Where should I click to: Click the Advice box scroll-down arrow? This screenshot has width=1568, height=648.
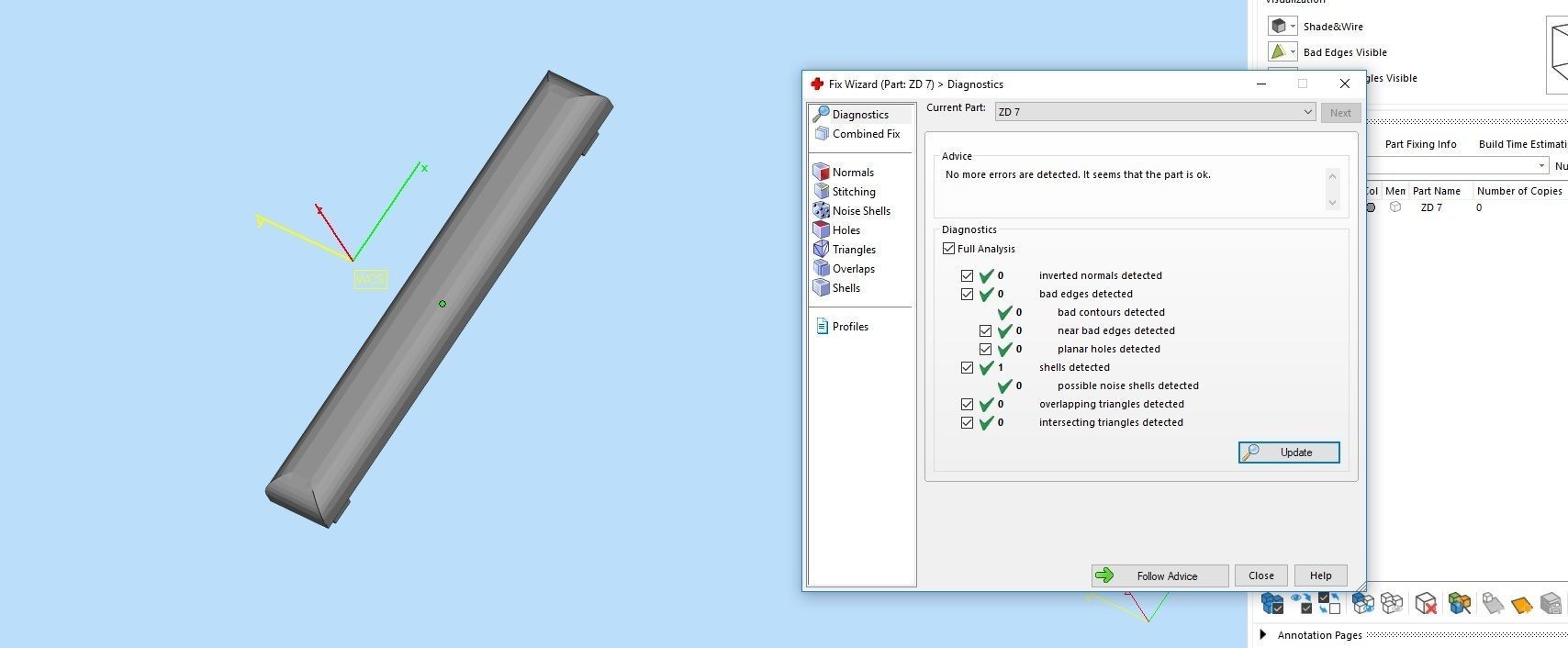coord(1332,203)
